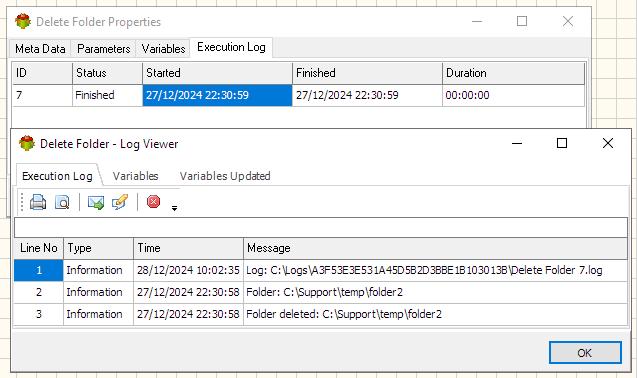Select Execution Log tab in Log Viewer
The width and height of the screenshot is (637, 378).
[57, 176]
